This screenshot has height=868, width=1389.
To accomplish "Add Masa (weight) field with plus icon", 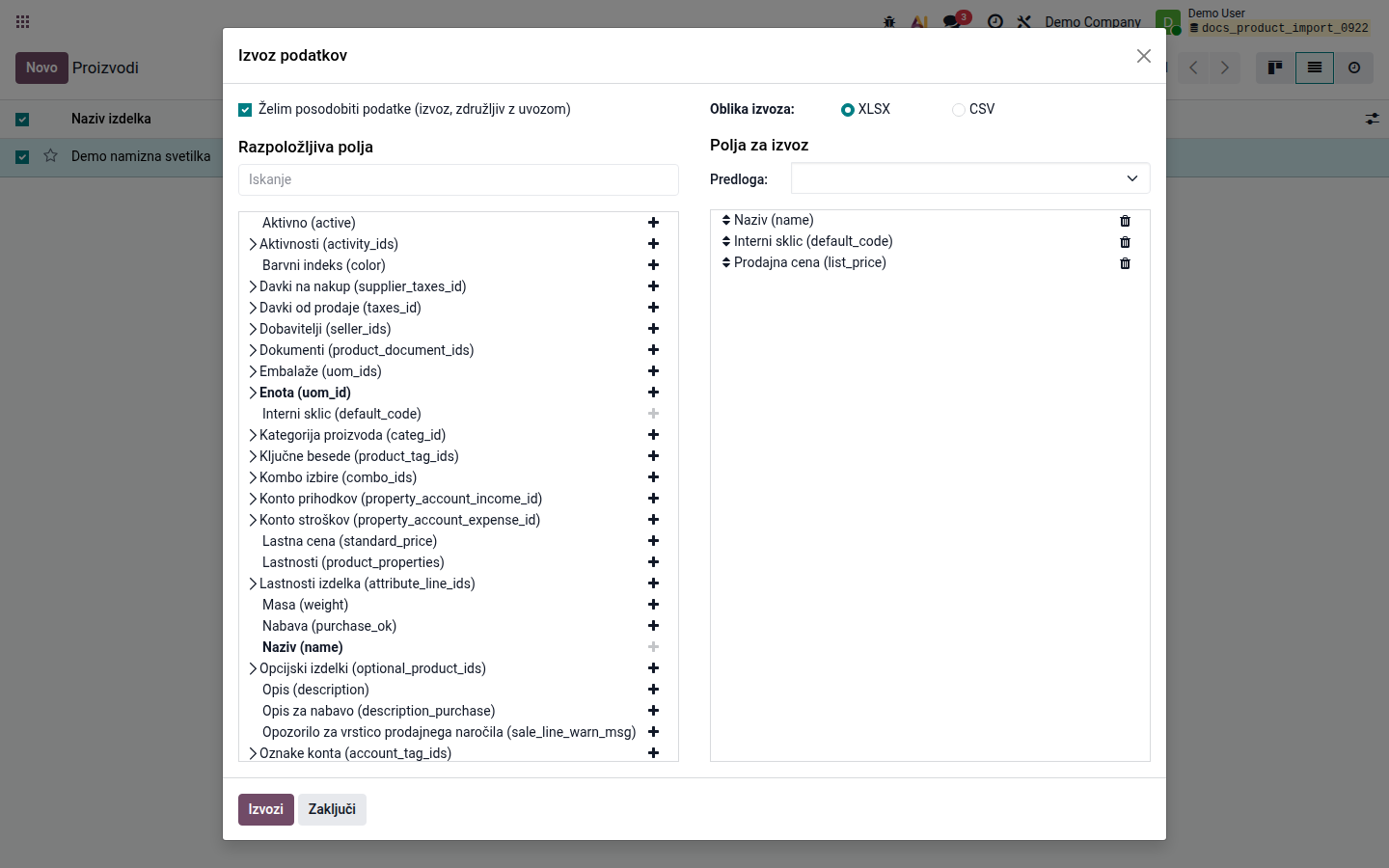I will tap(653, 605).
